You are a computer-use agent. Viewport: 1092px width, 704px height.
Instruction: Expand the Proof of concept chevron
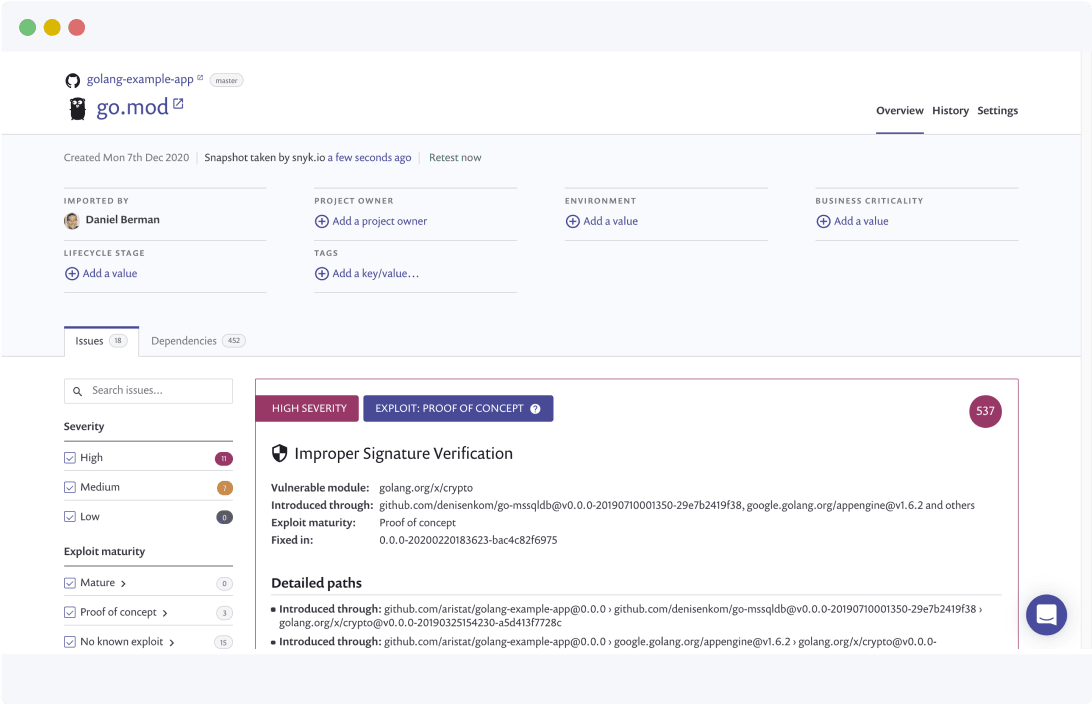[165, 613]
